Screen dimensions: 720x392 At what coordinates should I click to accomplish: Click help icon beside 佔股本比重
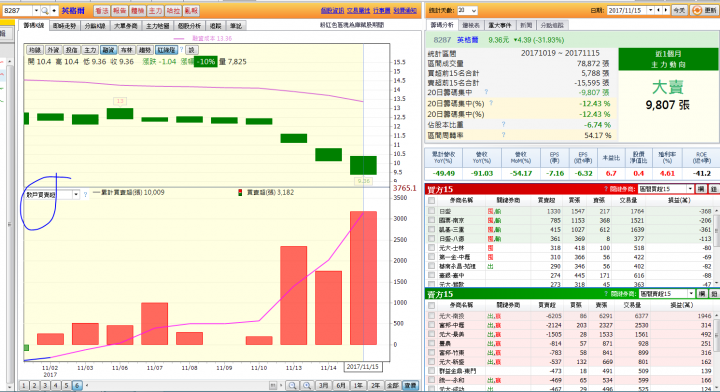pyautogui.click(x=503, y=124)
